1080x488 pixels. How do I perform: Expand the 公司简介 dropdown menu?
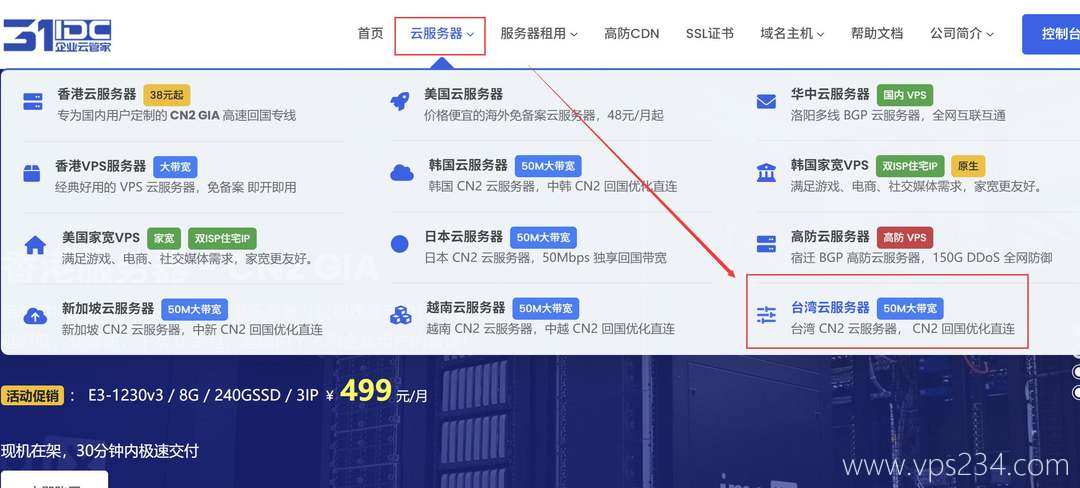[962, 33]
